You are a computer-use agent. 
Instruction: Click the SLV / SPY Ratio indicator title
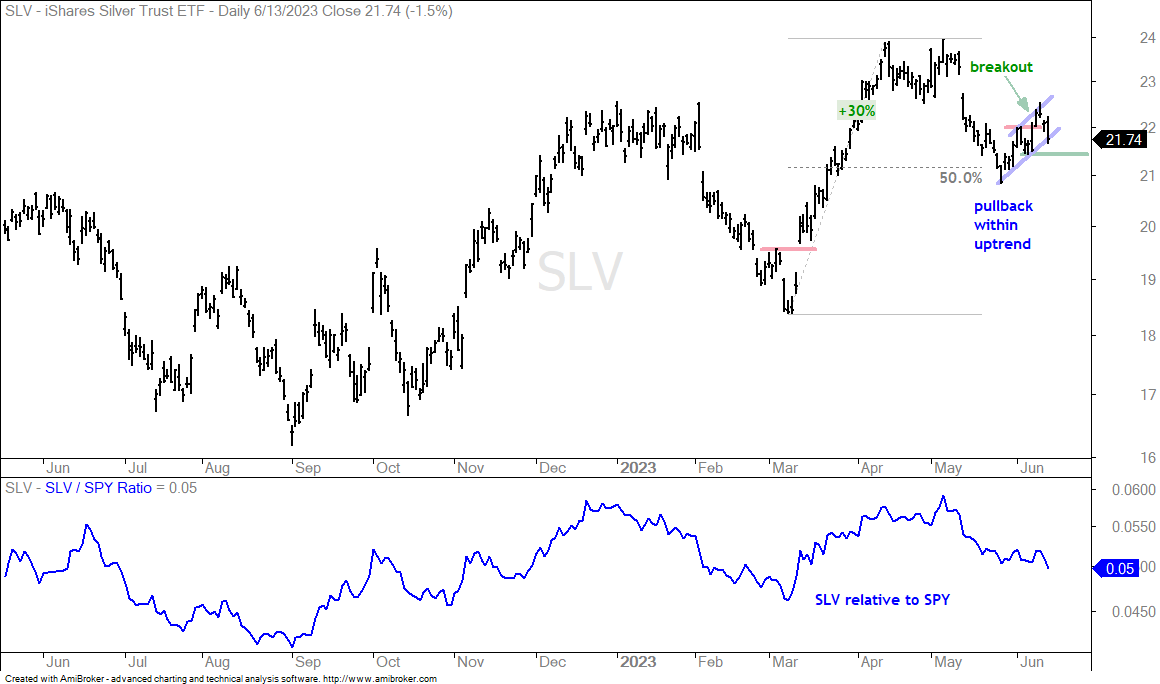pos(98,488)
